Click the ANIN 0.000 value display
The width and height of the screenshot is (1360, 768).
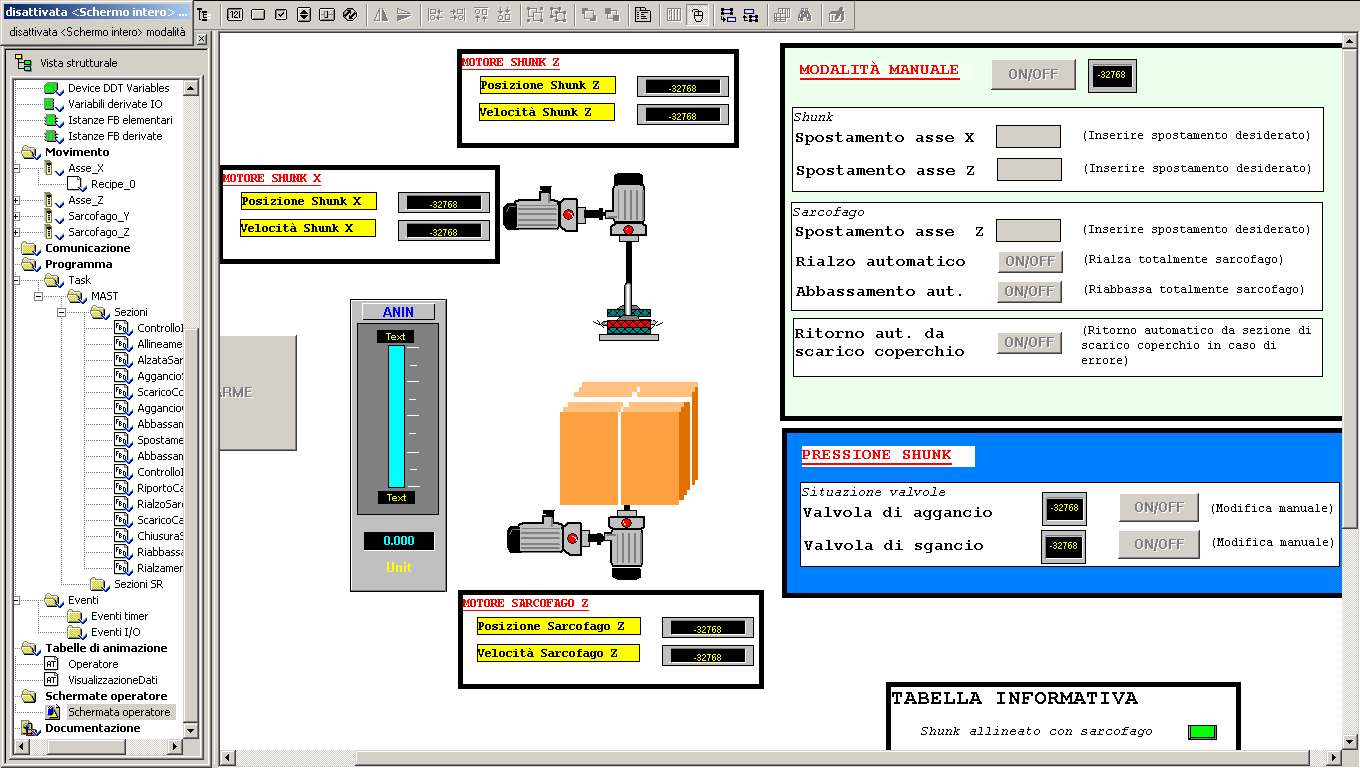tap(399, 541)
